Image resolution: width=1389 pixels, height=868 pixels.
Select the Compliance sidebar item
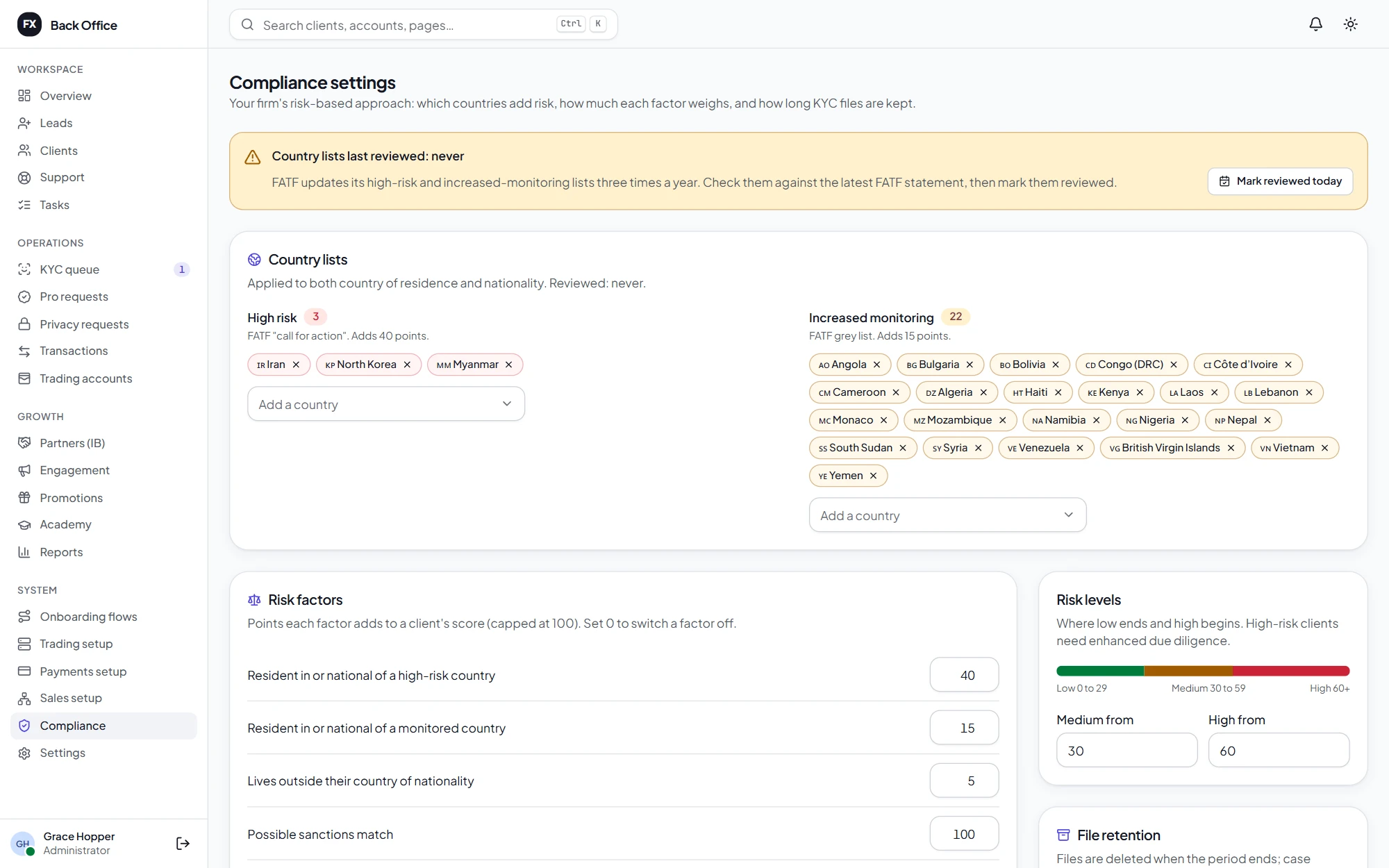103,726
